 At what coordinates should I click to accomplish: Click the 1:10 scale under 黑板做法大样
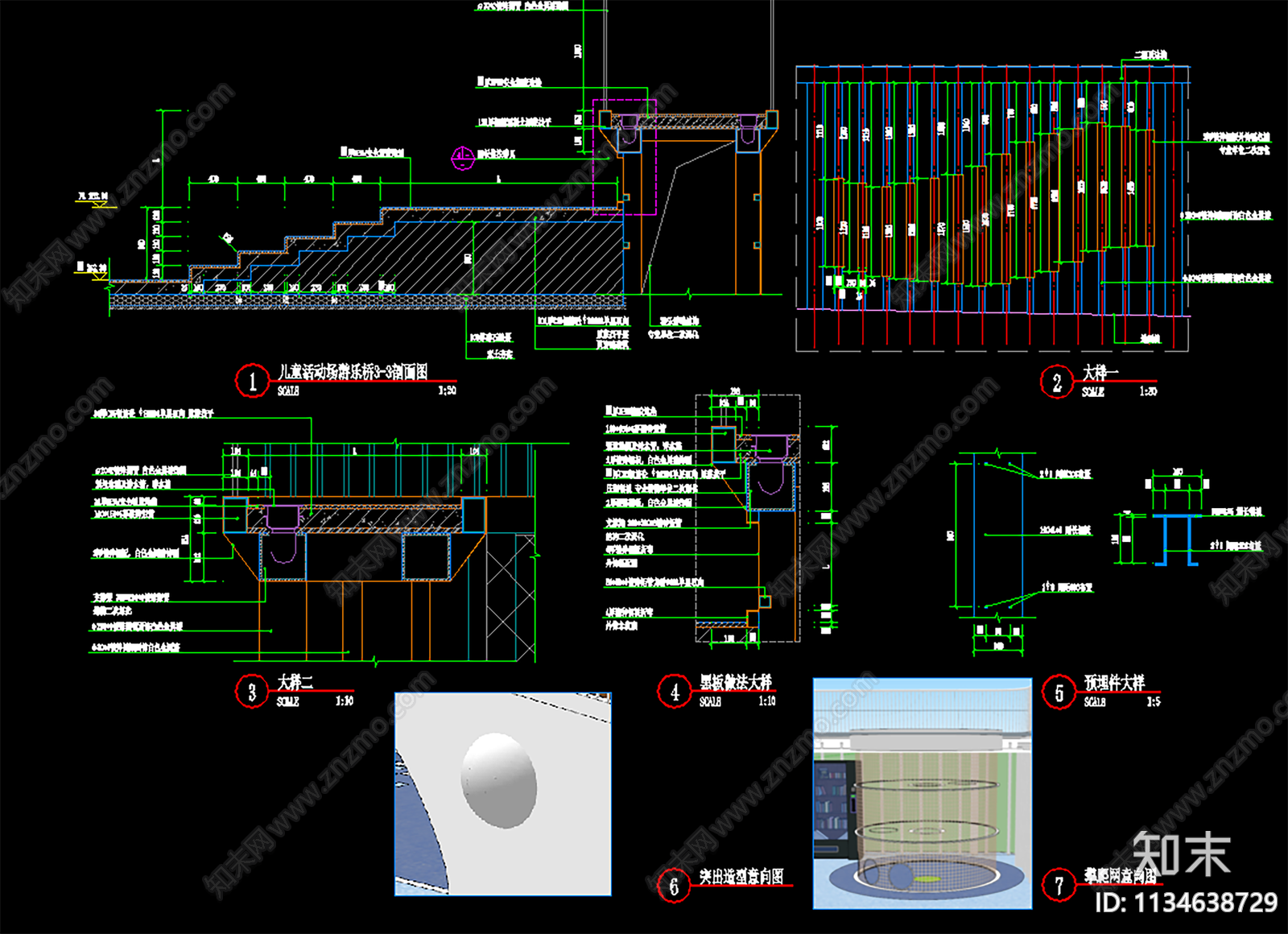point(767,701)
